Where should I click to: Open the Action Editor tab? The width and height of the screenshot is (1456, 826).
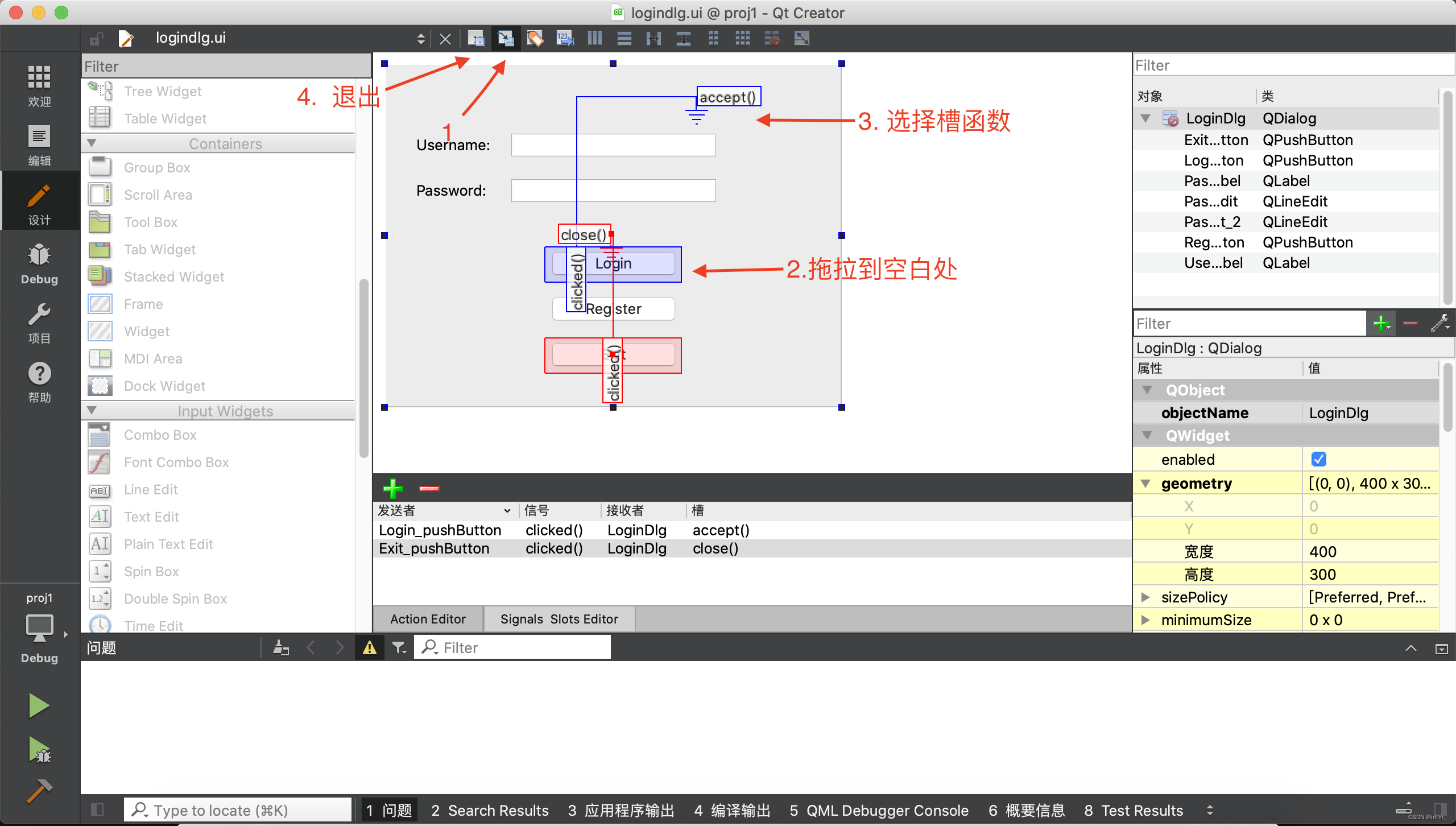coord(428,619)
